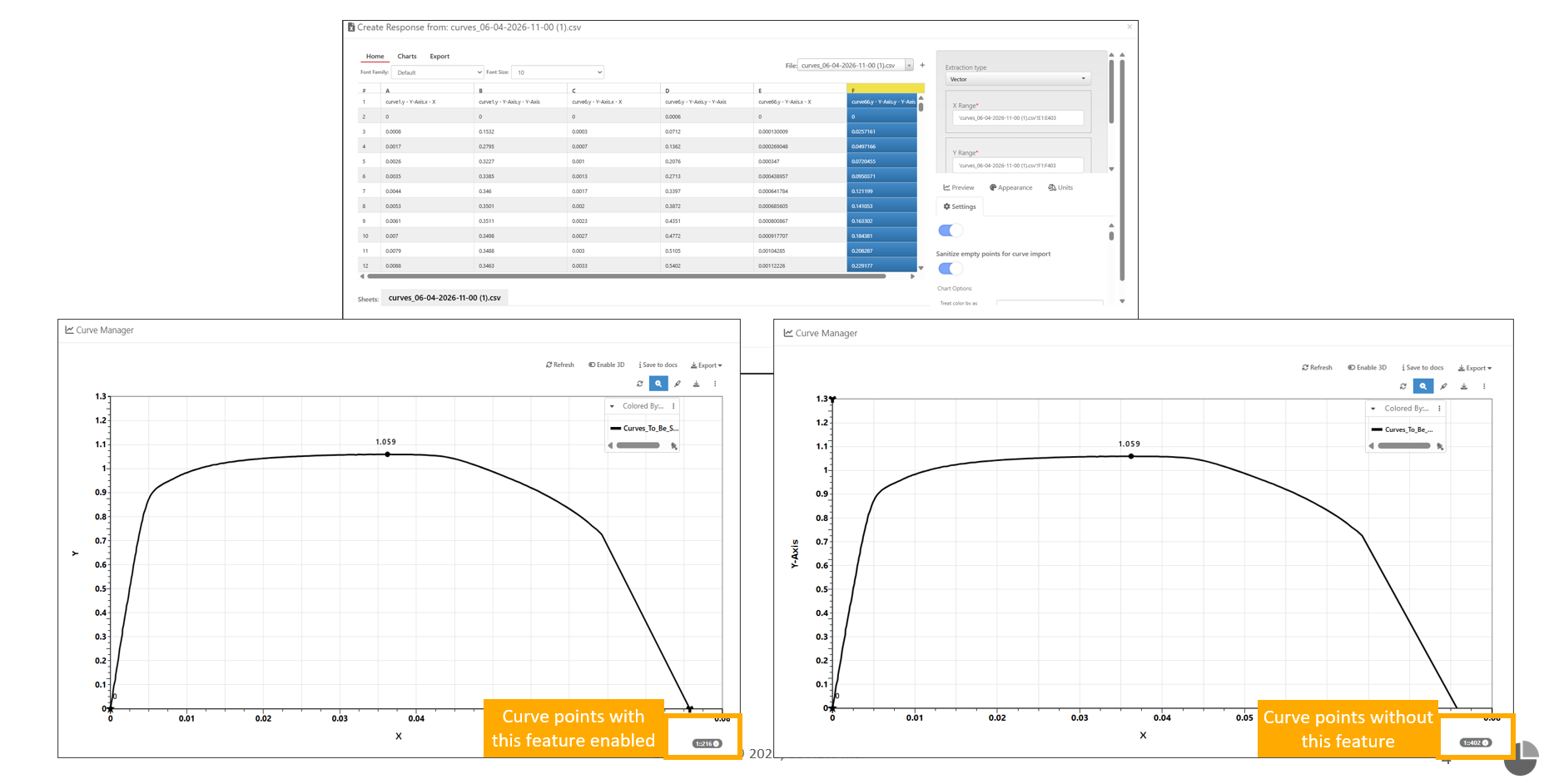Expand Export dropdown in right Curve Manager
Screen dimensions: 1549x784
pos(1475,368)
